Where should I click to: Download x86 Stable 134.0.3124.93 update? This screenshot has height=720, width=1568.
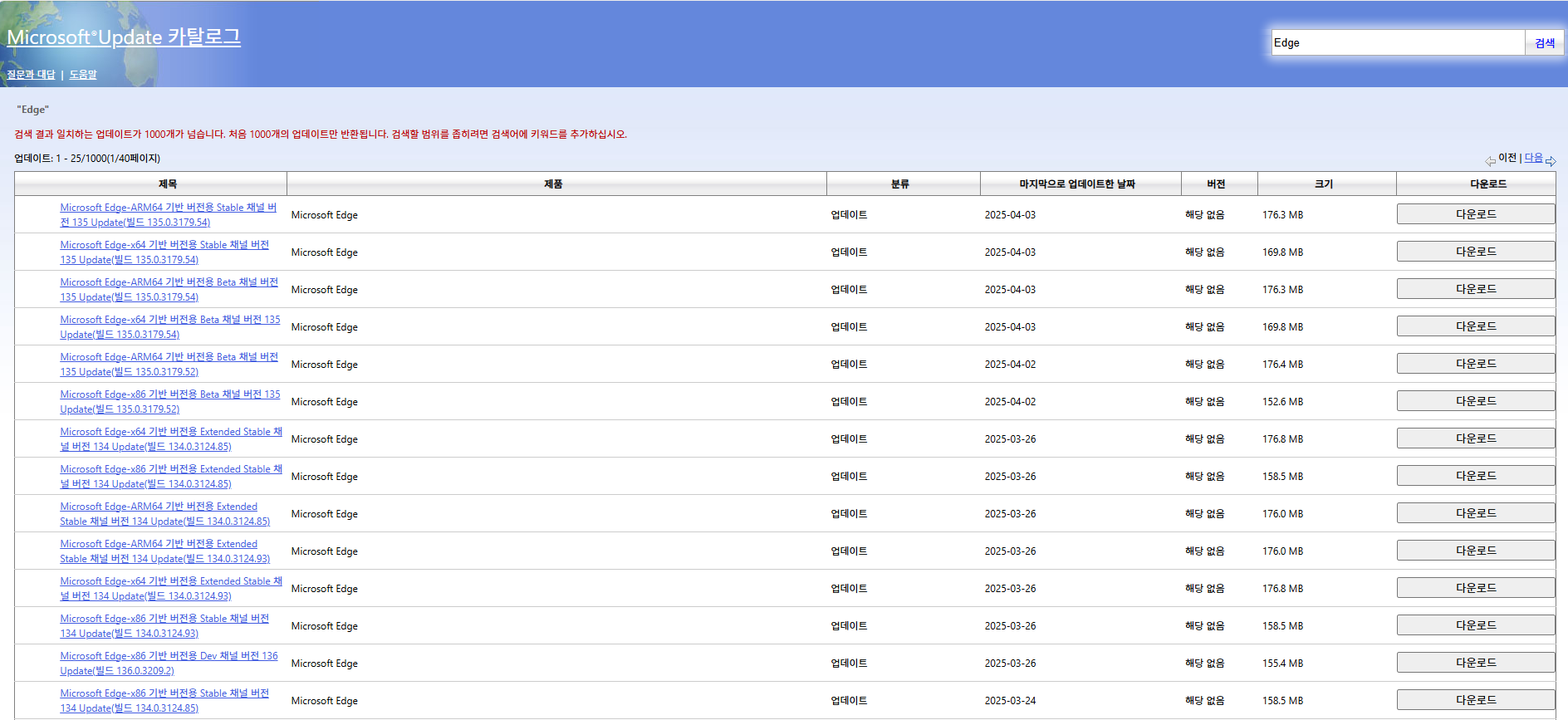[x=1476, y=625]
